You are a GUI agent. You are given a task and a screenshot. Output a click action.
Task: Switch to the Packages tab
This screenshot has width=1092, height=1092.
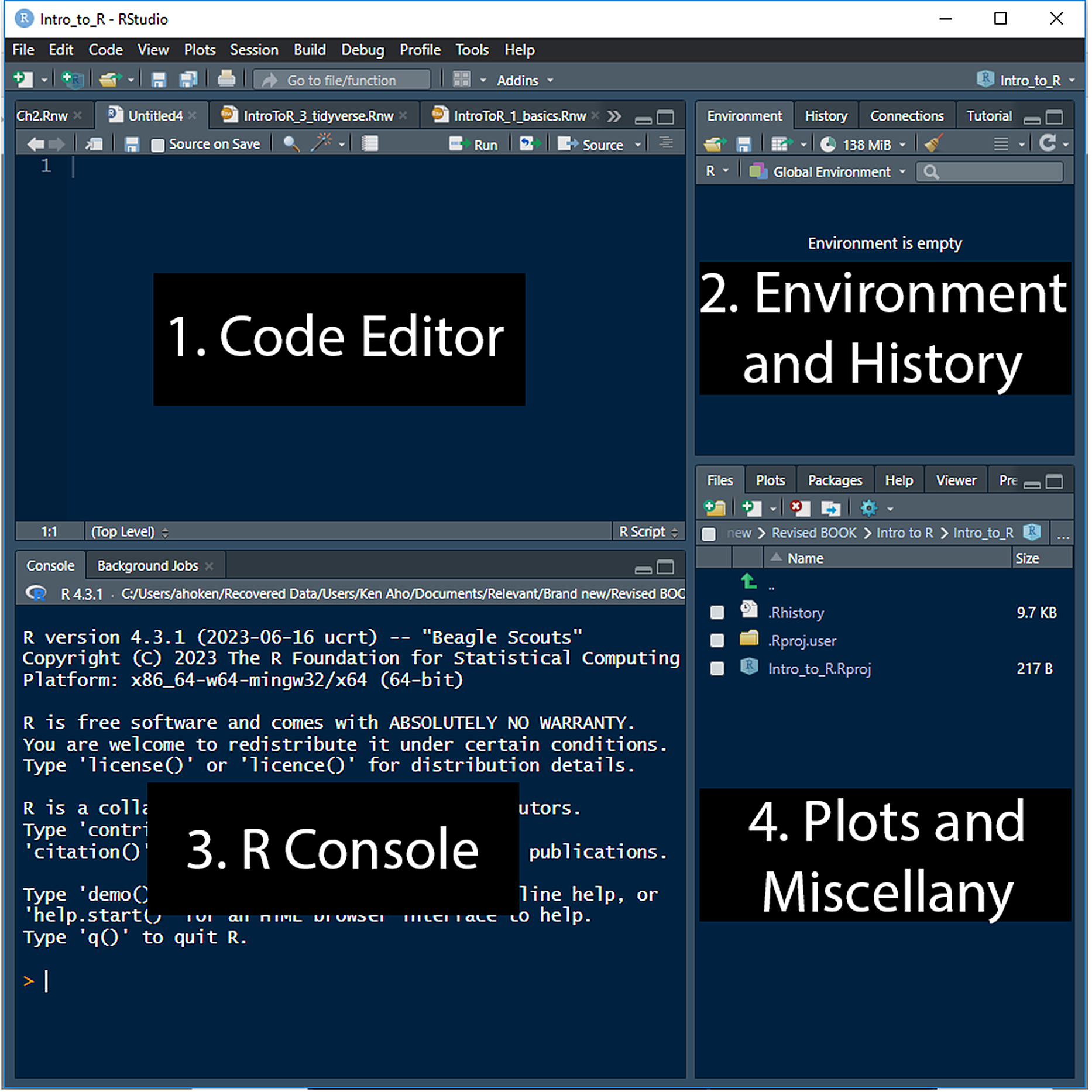click(835, 480)
